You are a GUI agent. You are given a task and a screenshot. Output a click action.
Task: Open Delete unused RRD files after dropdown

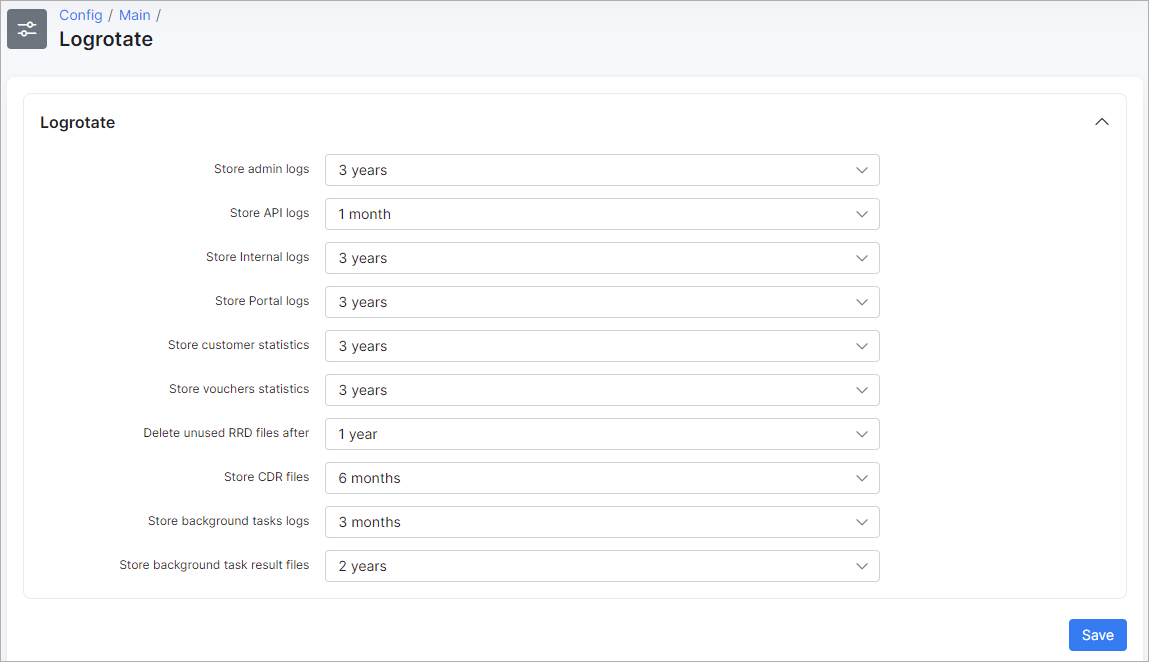pos(602,434)
